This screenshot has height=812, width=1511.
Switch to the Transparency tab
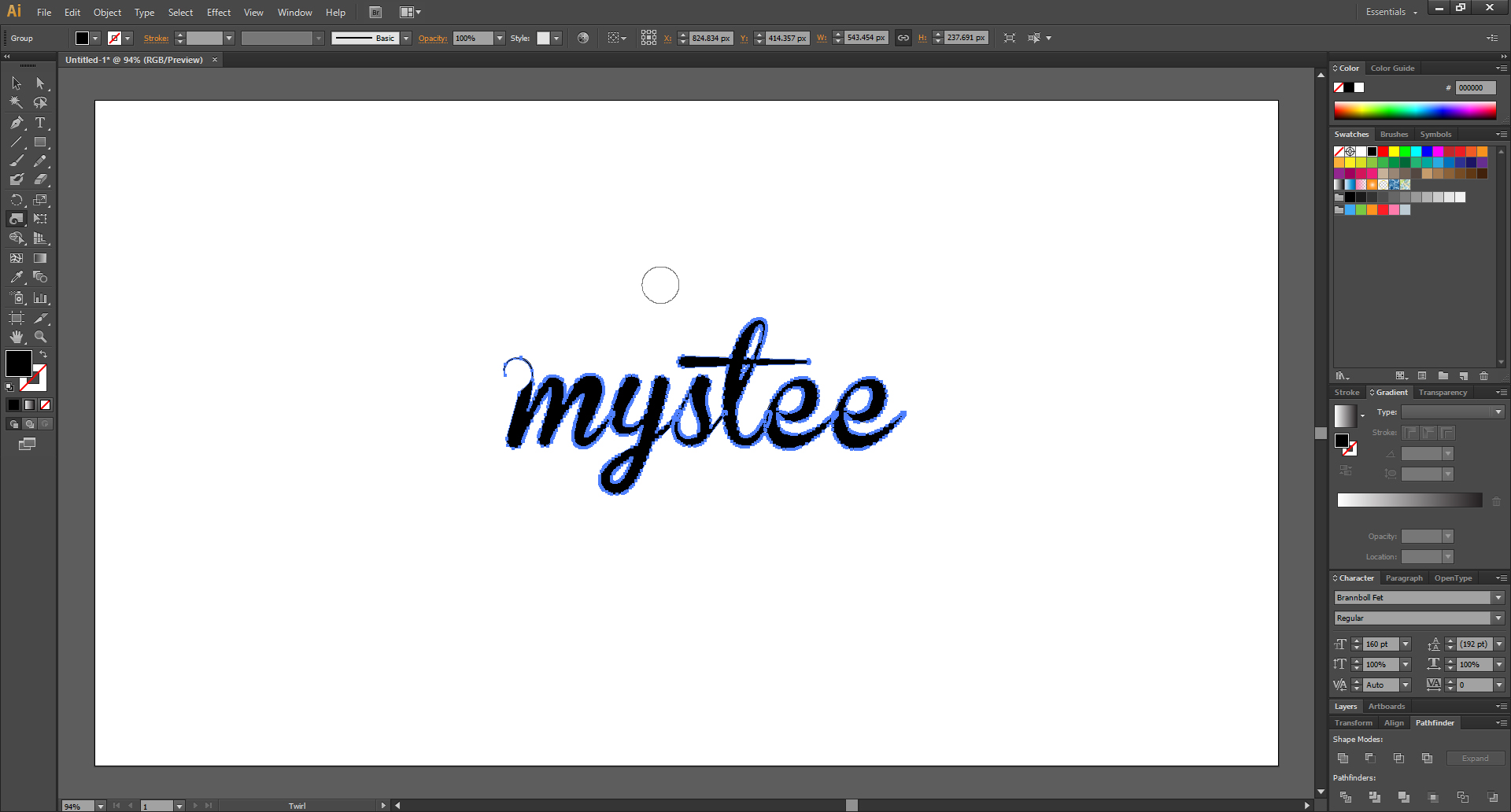[1443, 393]
